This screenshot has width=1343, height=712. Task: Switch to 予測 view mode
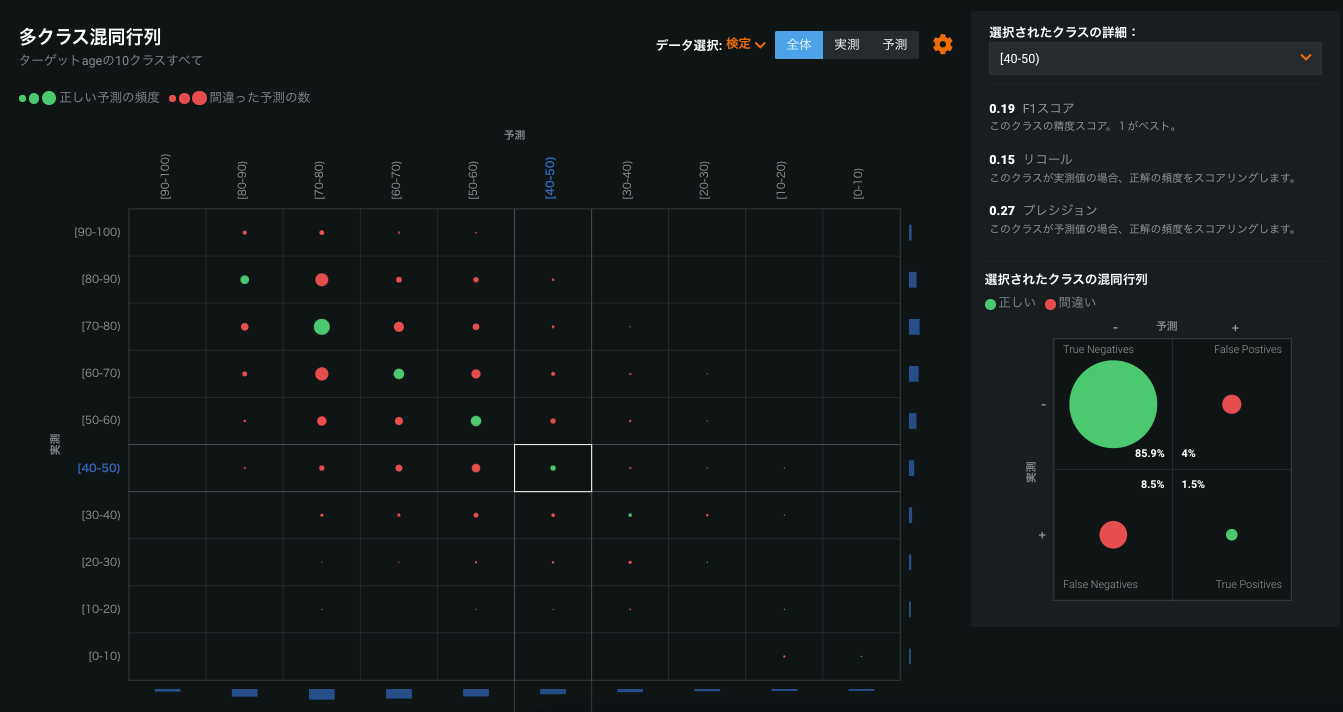[x=895, y=45]
